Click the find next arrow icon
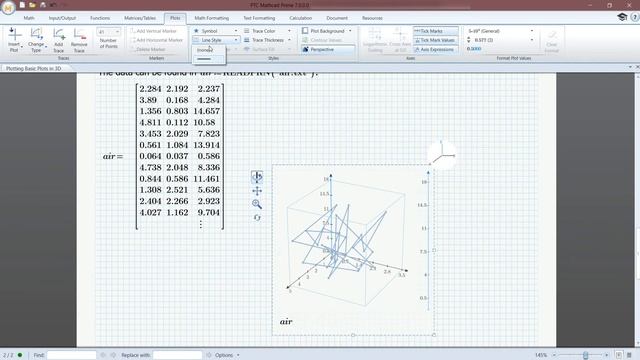This screenshot has height=360, width=640. tap(113, 355)
